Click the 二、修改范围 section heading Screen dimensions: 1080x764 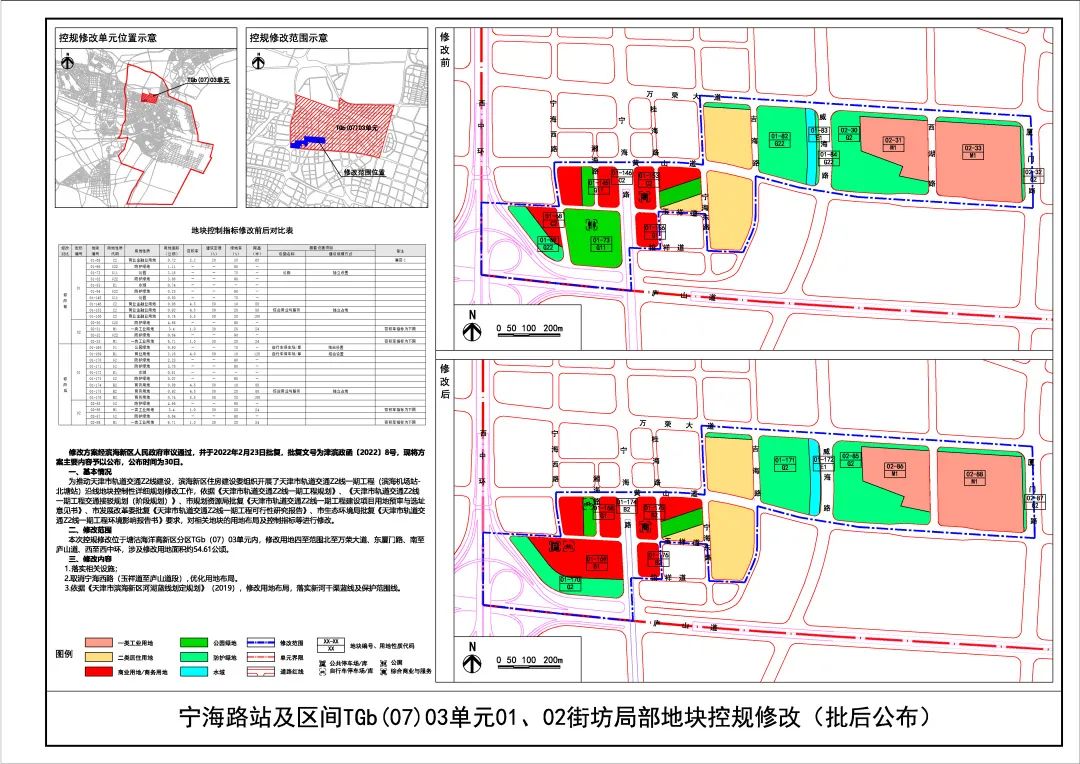pyautogui.click(x=90, y=530)
